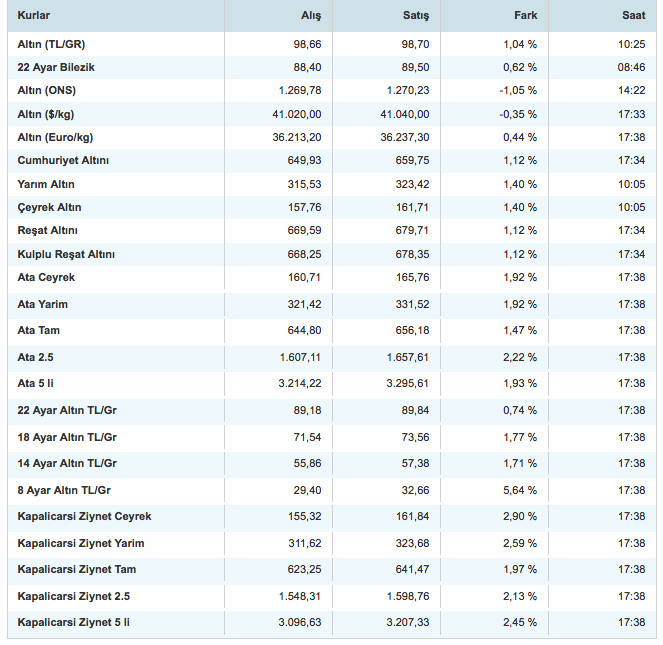Select the Ata Tam row label
Image resolution: width=663 pixels, height=645 pixels.
39,330
